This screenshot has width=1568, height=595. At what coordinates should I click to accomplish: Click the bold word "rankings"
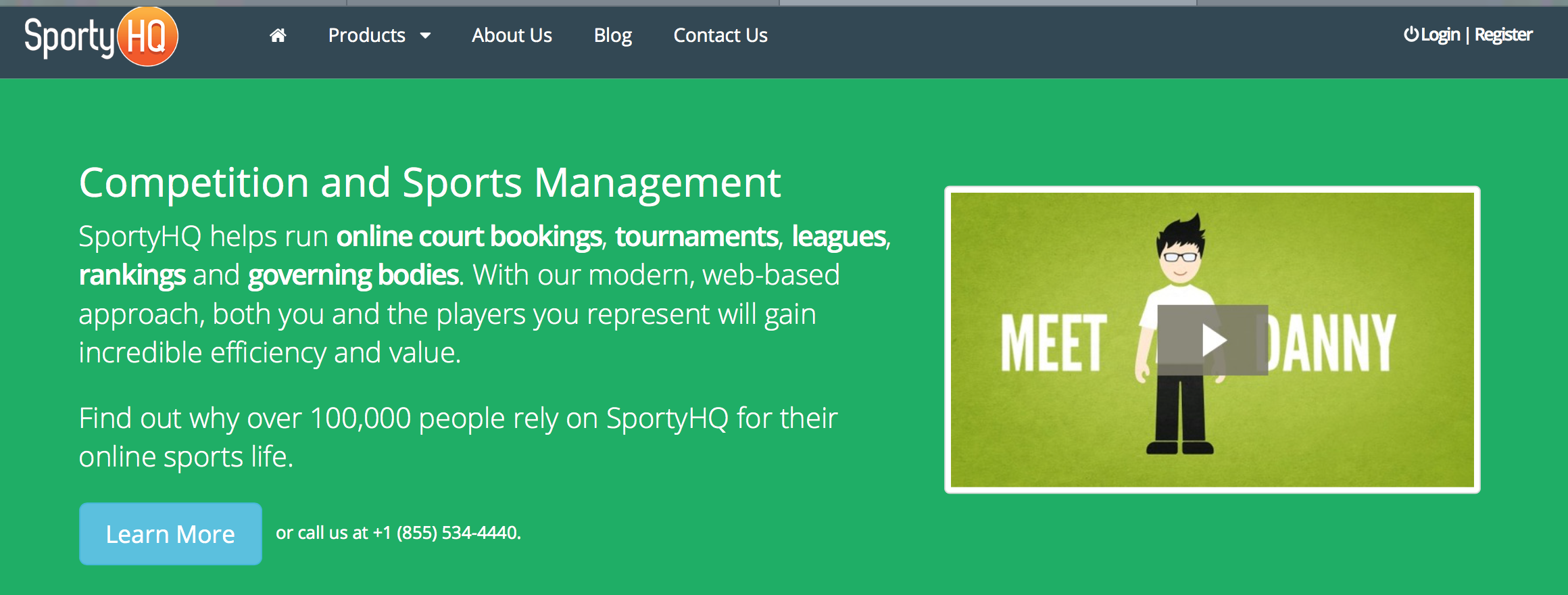click(x=132, y=276)
